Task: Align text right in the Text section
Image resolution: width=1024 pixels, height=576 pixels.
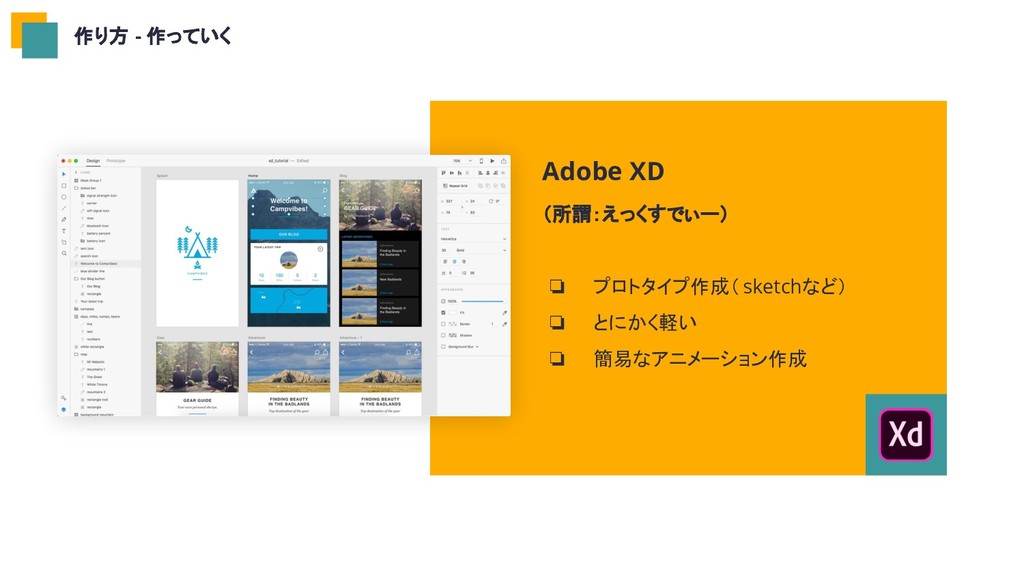Action: [464, 261]
